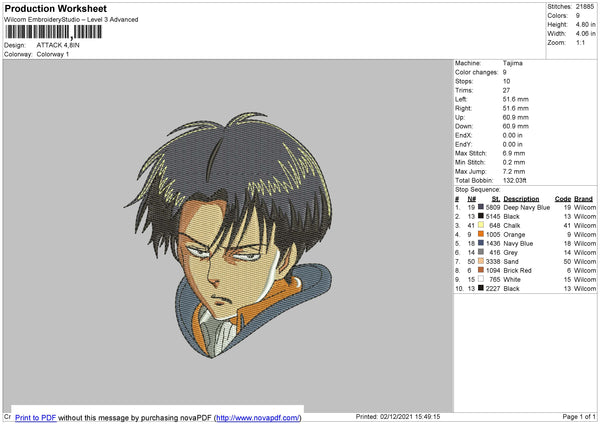
Task: Click the Brick Red color swatch
Action: coord(481,270)
